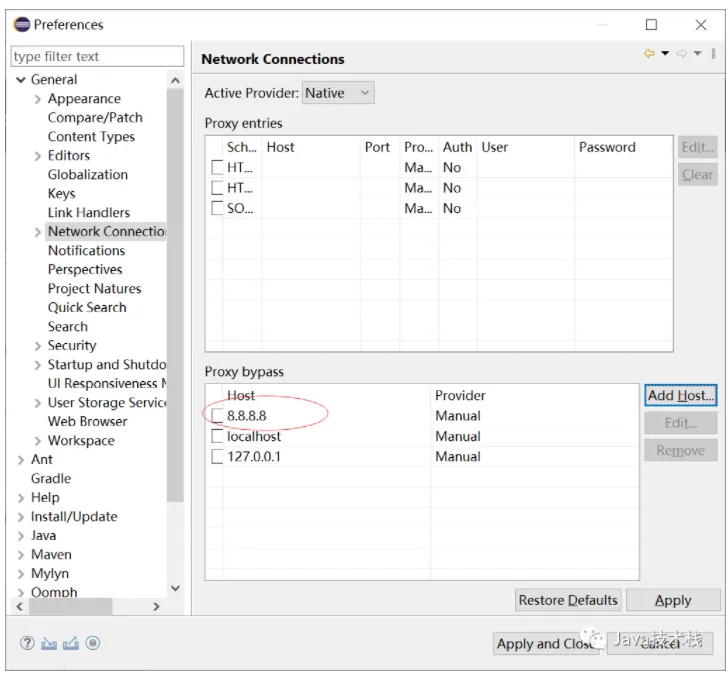
Task: Expand the Java preferences node
Action: coord(20,536)
